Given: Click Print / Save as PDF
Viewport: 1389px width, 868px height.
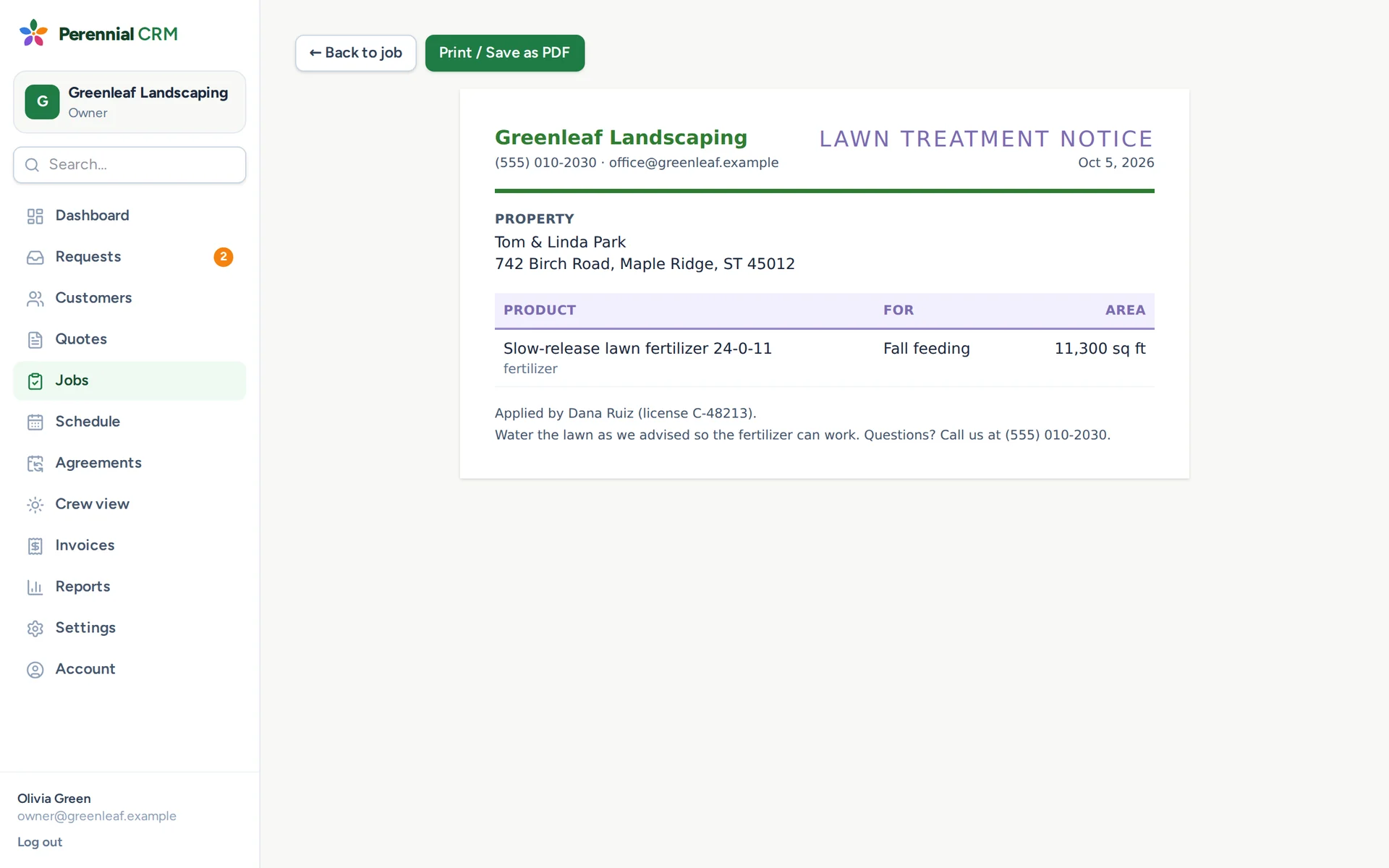Looking at the screenshot, I should tap(504, 53).
